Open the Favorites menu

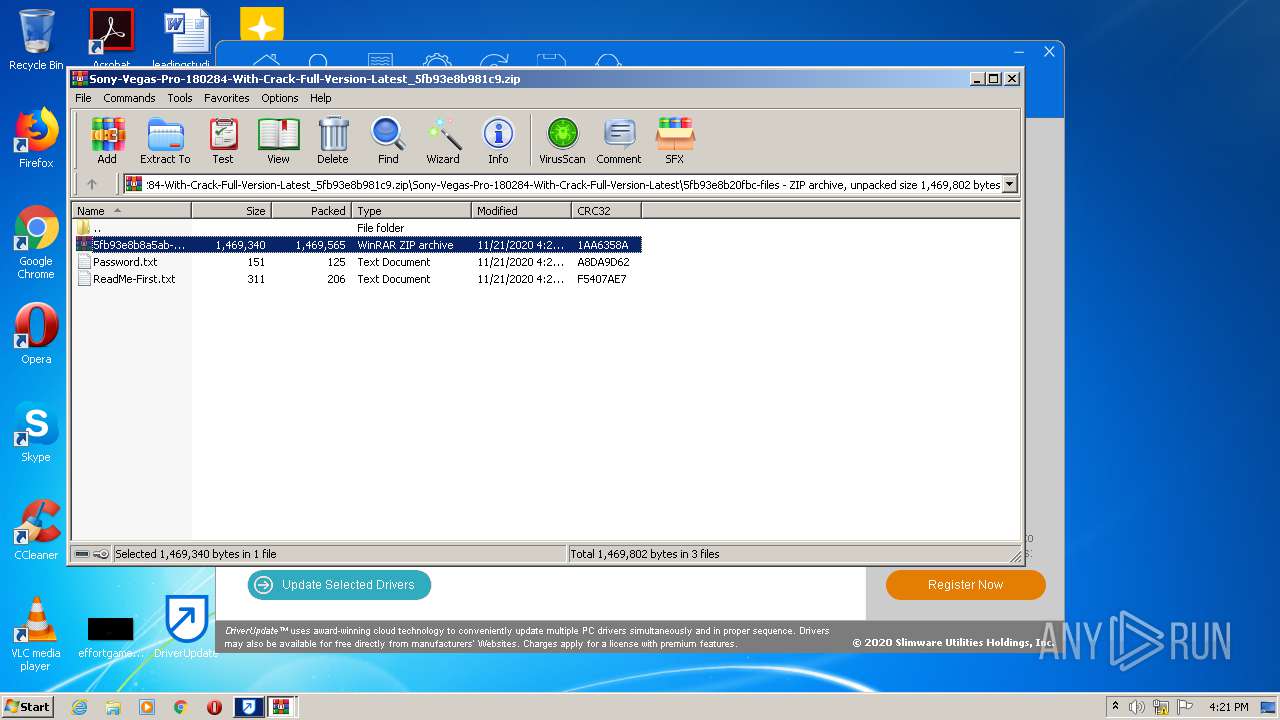click(227, 98)
